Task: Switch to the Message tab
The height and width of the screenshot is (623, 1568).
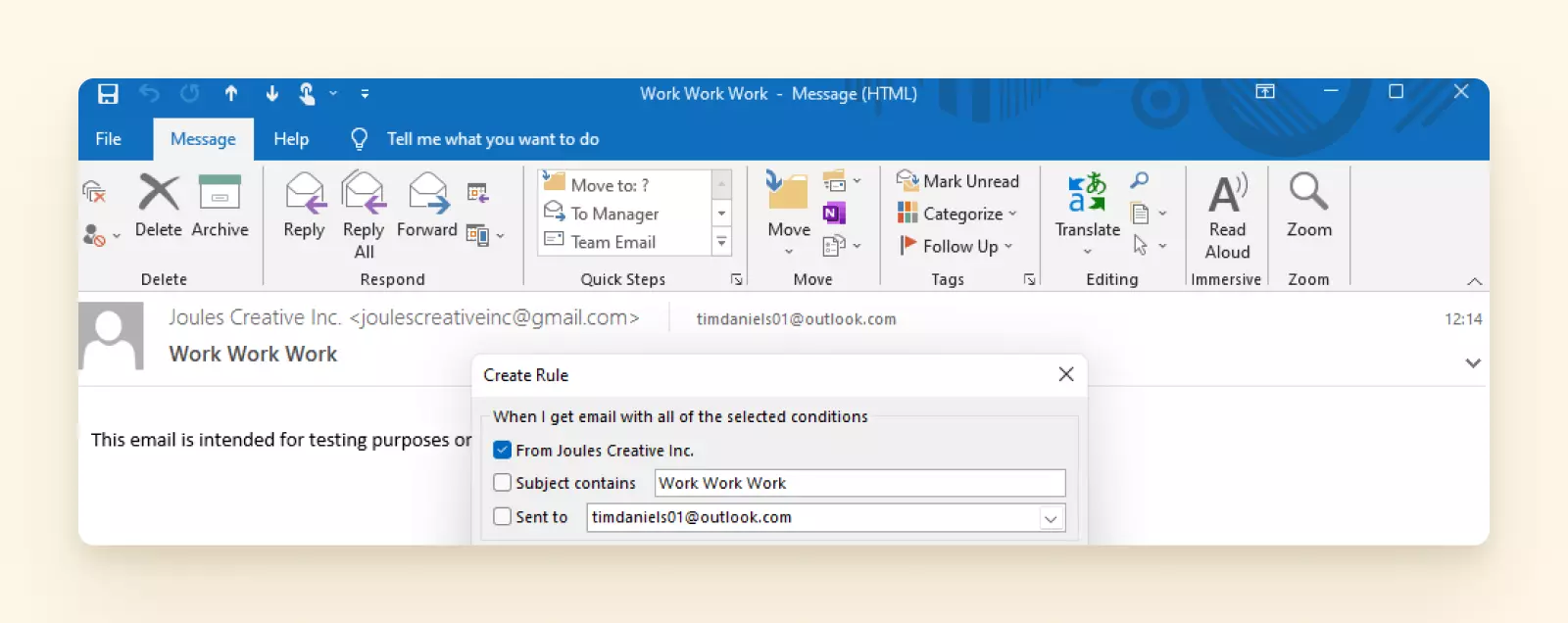Action: [x=203, y=139]
